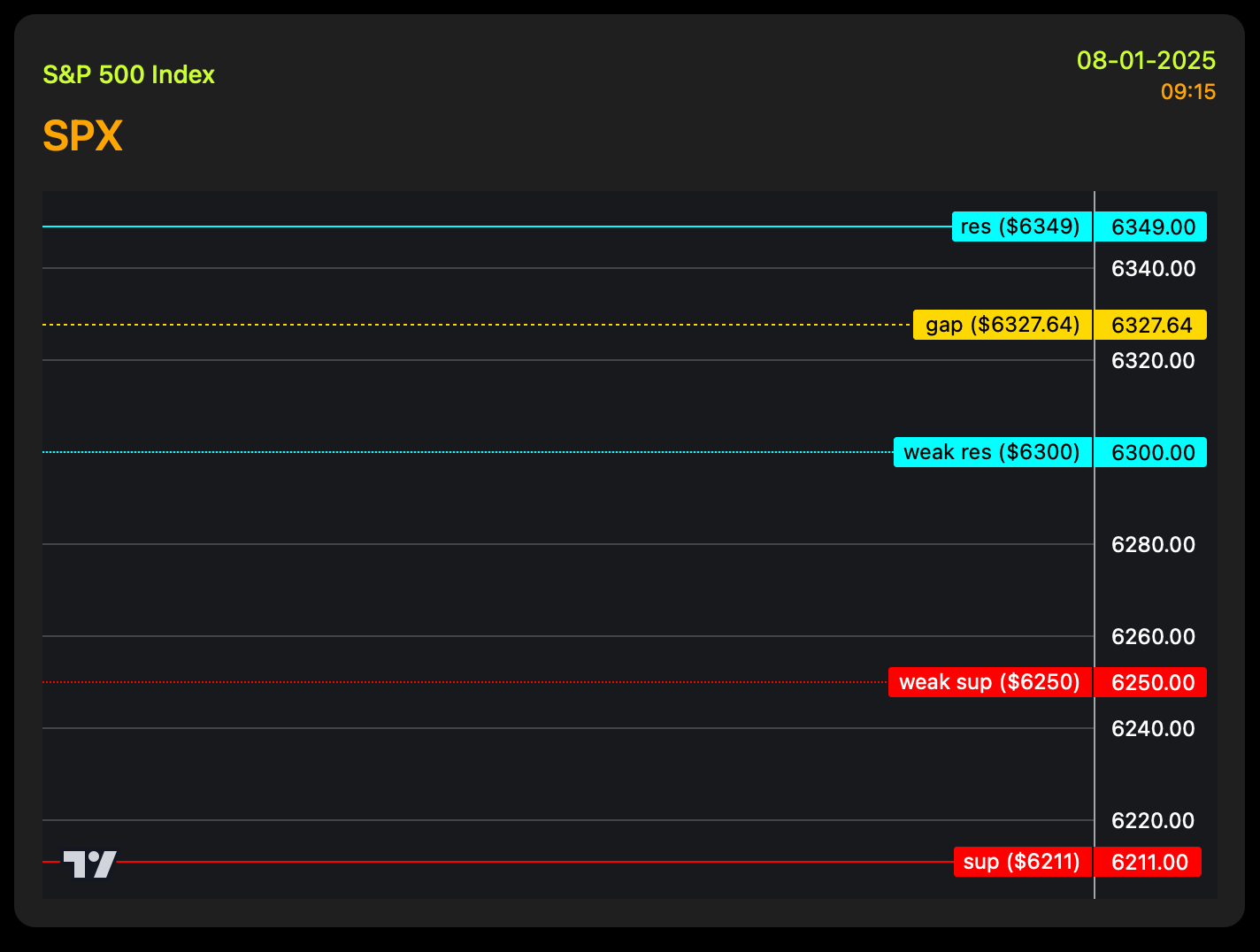Screen dimensions: 1260x952
Task: Click the 6327.64 yellow price tag
Action: pyautogui.click(x=1151, y=326)
